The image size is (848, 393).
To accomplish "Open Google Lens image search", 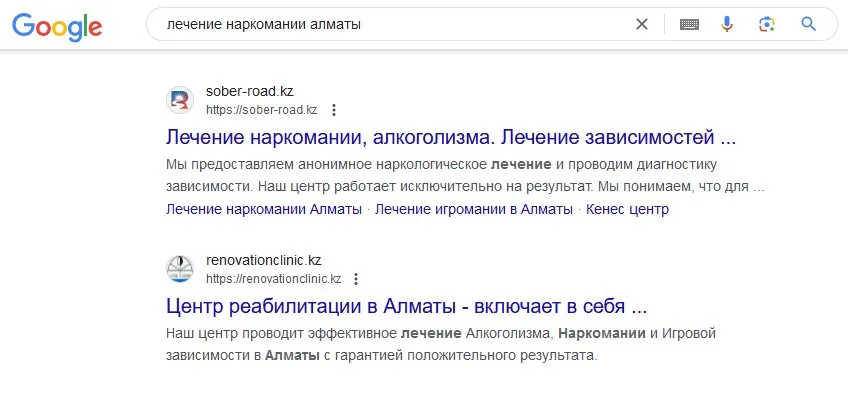I will click(x=767, y=24).
